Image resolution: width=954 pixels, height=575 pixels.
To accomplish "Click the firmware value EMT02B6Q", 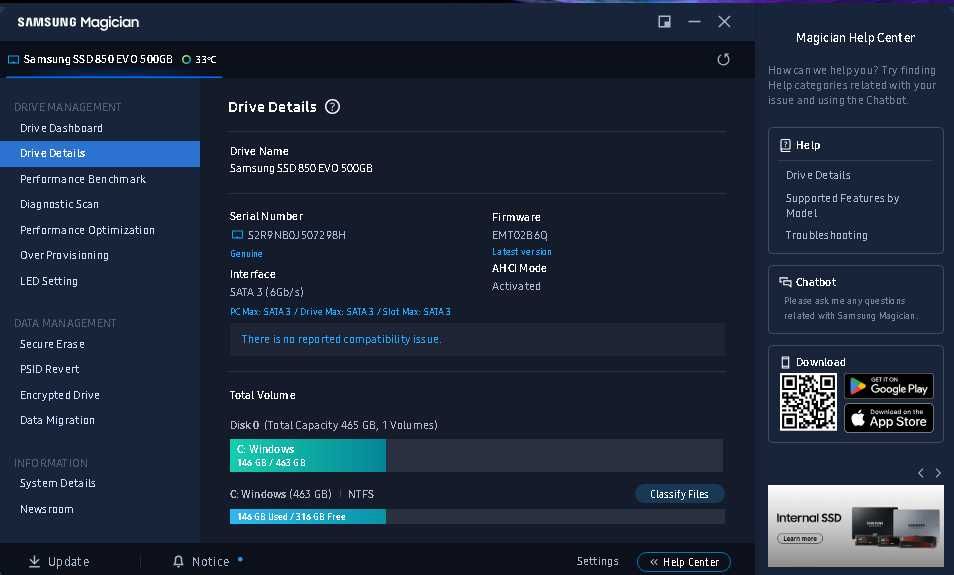I will pyautogui.click(x=520, y=235).
